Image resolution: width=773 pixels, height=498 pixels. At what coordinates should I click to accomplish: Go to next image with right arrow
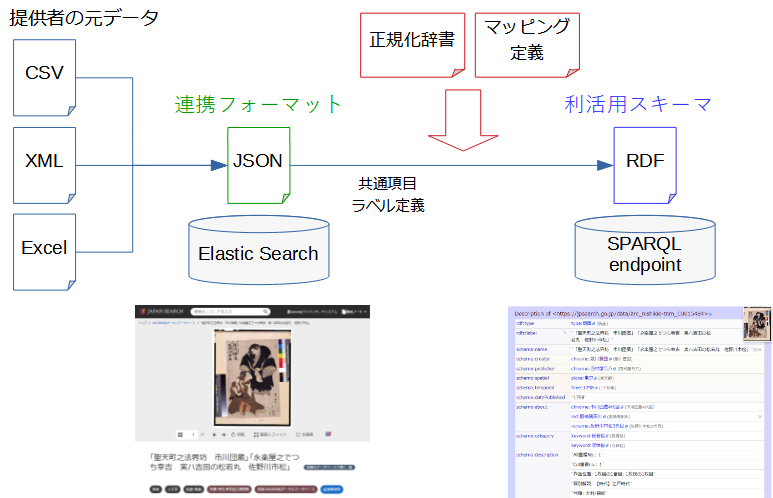coord(224,434)
